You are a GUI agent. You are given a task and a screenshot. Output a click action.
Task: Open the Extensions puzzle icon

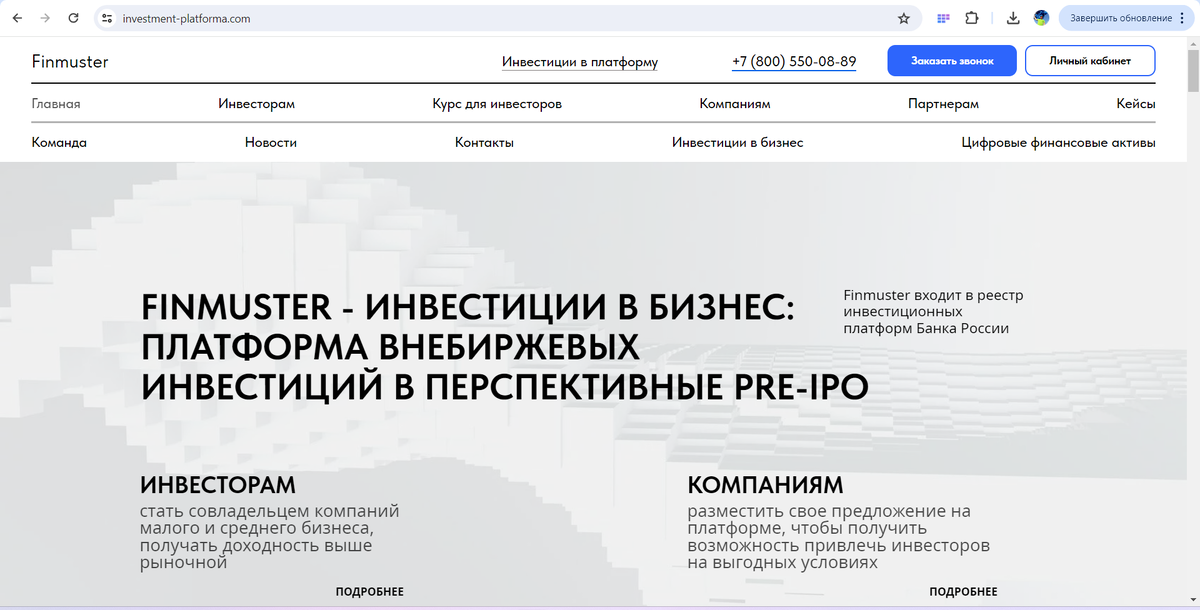pos(972,18)
